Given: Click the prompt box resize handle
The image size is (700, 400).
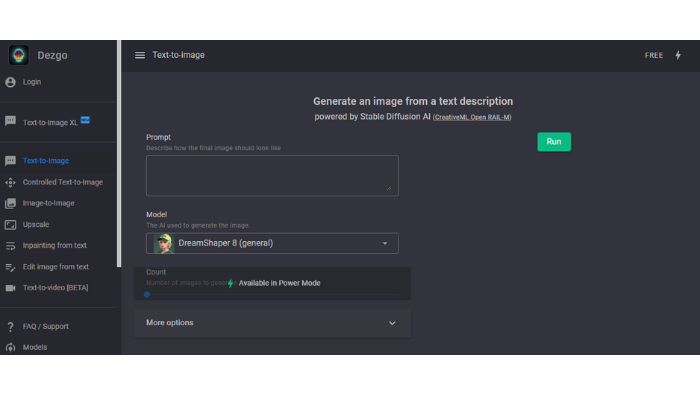Looking at the screenshot, I should coord(389,188).
